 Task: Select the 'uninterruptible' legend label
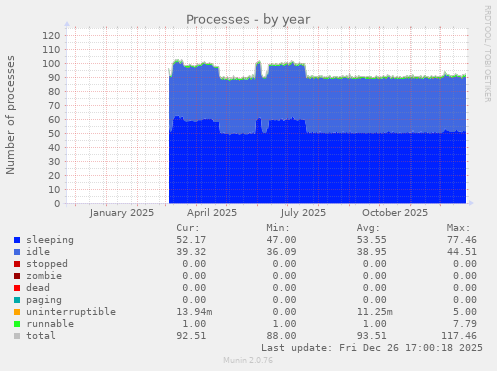tap(71, 312)
